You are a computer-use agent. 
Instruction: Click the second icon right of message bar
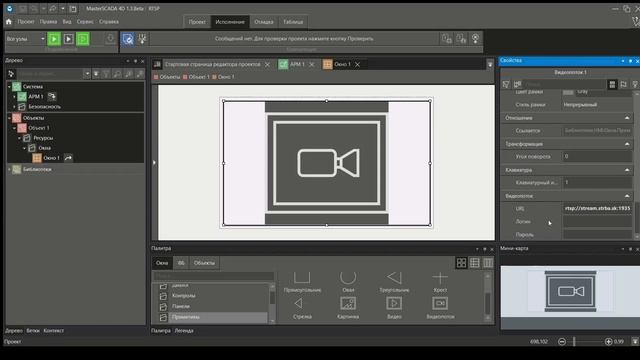(x=461, y=39)
